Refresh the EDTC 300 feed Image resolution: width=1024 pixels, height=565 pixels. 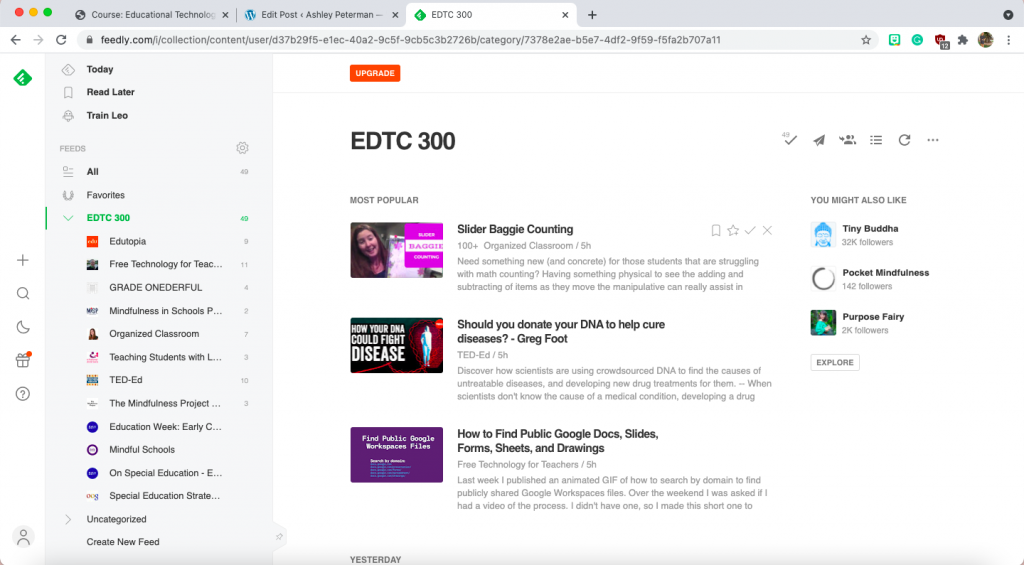point(904,140)
